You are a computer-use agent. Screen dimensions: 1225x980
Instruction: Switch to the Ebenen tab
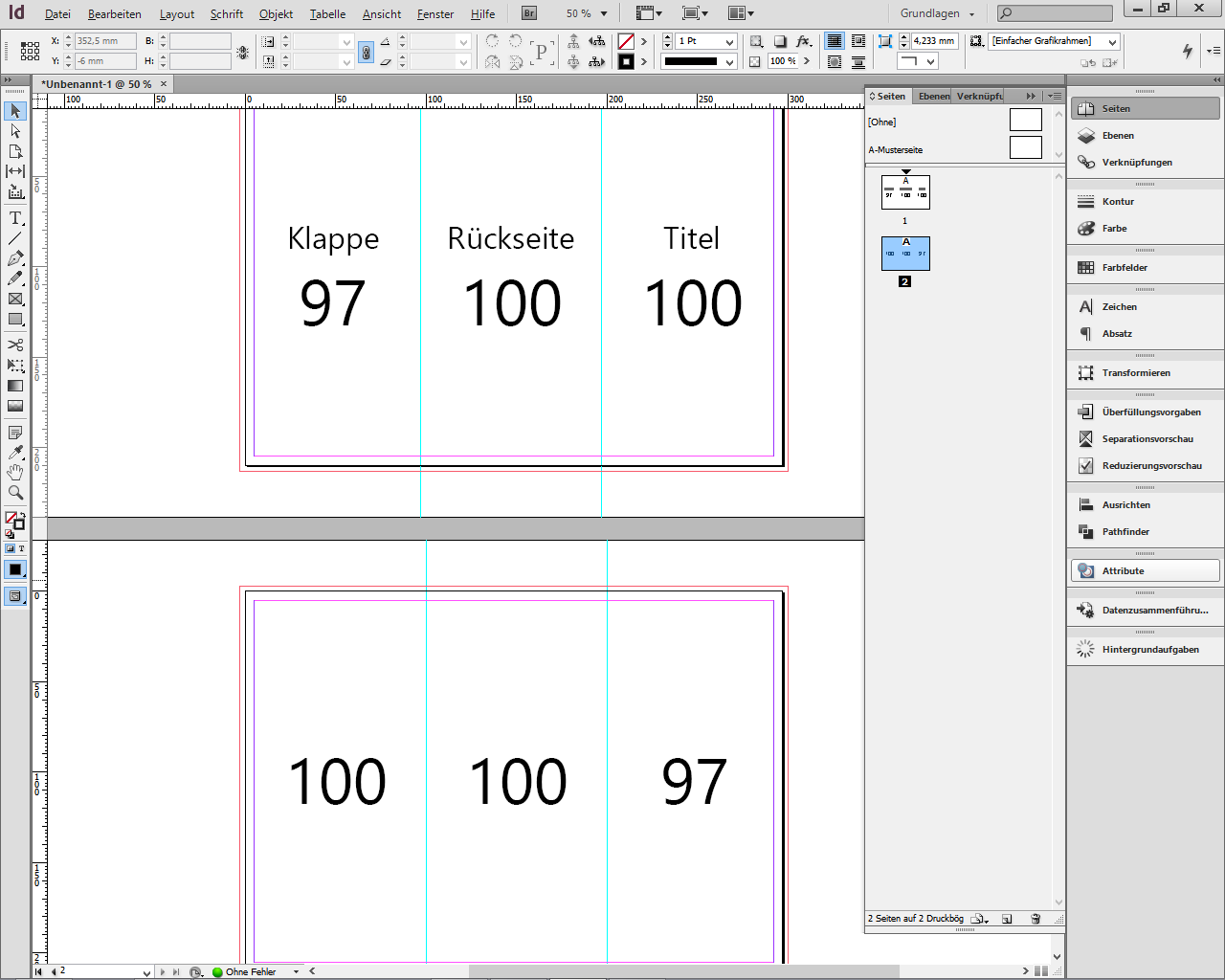coord(933,96)
